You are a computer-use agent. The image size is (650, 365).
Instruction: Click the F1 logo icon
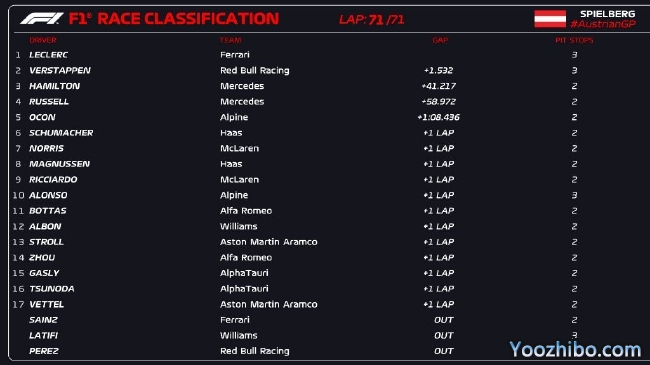click(x=41, y=19)
